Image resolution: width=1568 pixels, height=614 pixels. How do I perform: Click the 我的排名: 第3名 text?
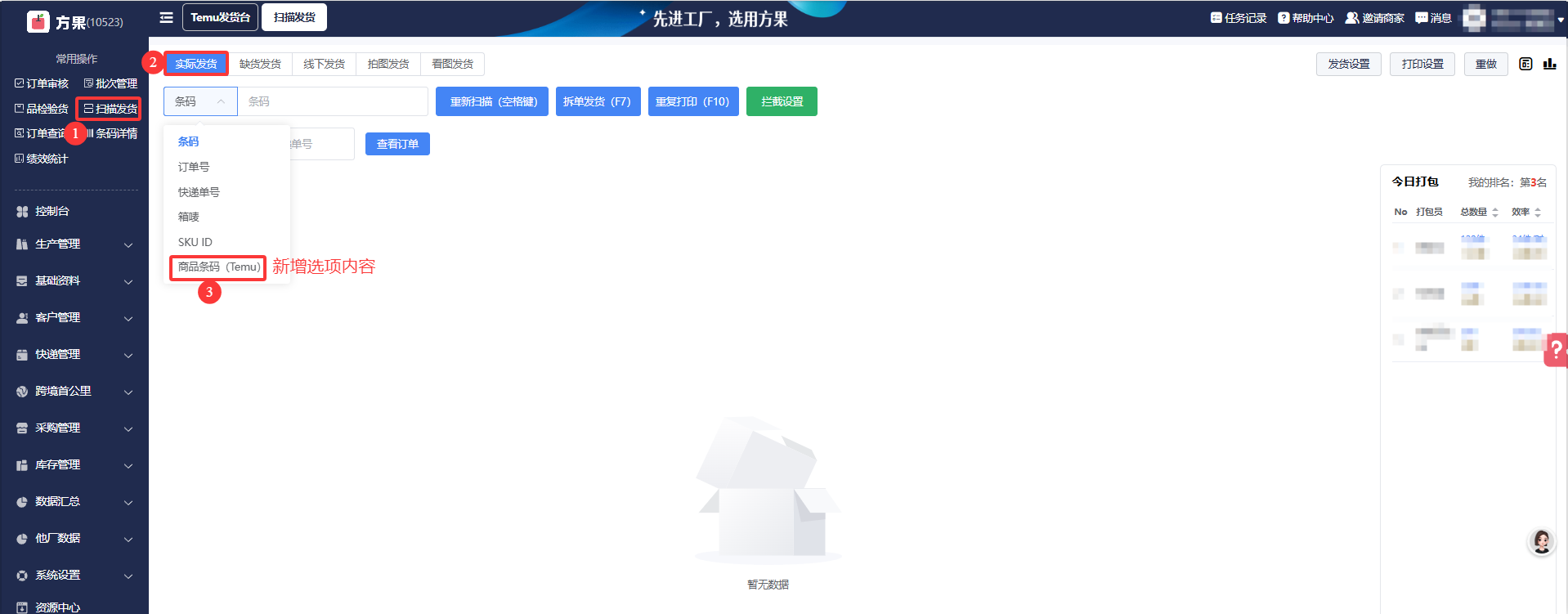[1508, 182]
